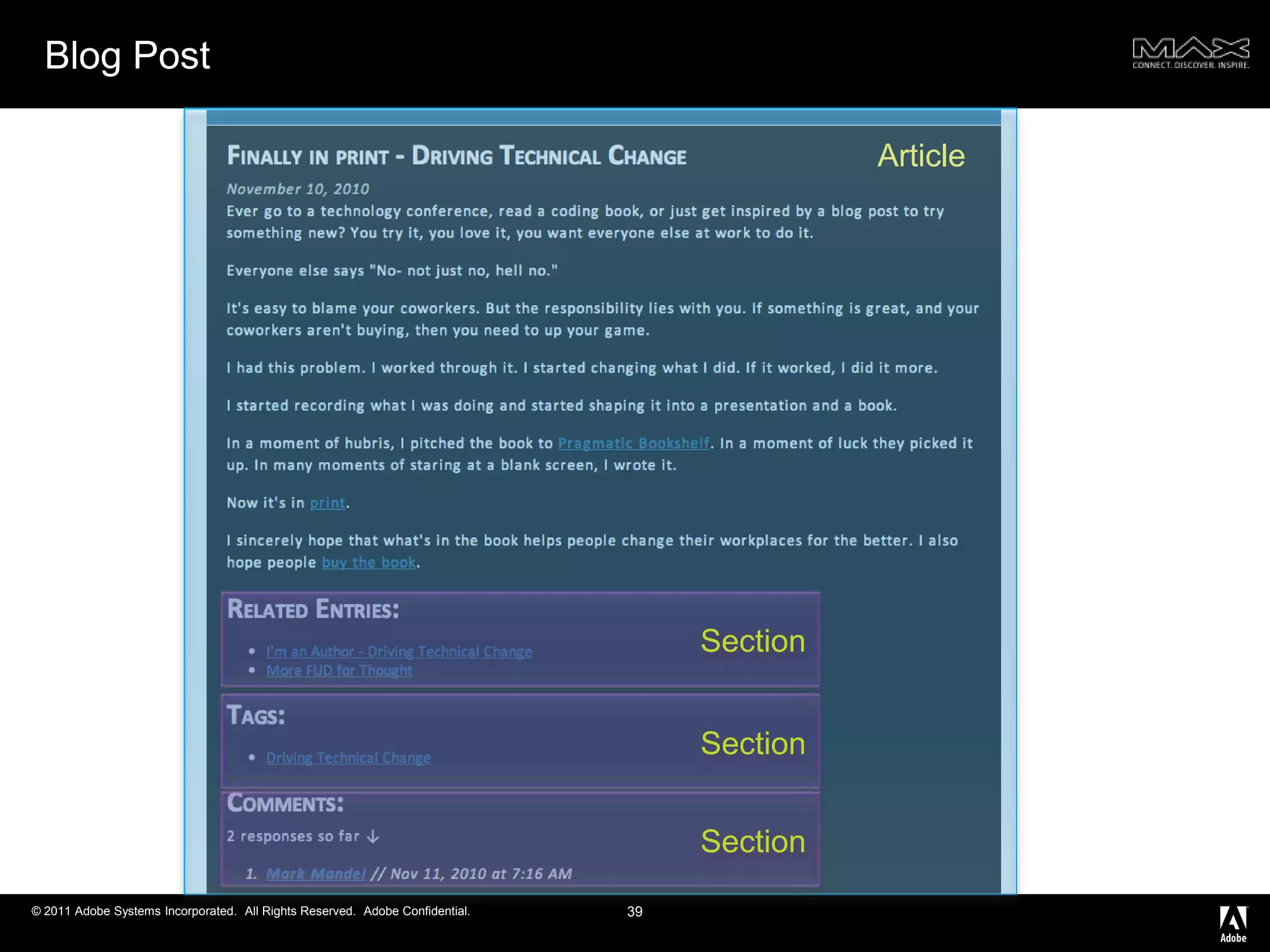Image resolution: width=1270 pixels, height=952 pixels.
Task: Click the down arrow after responses so far
Action: [373, 837]
